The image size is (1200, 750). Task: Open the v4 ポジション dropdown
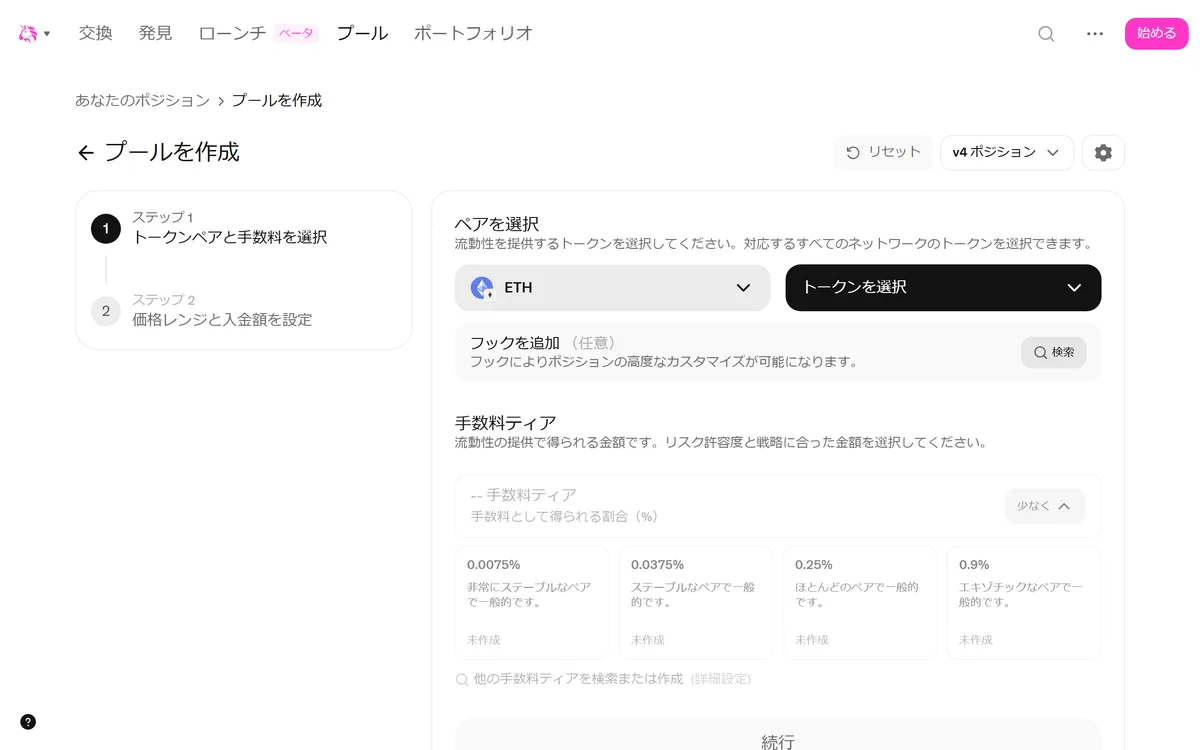[x=1006, y=152]
